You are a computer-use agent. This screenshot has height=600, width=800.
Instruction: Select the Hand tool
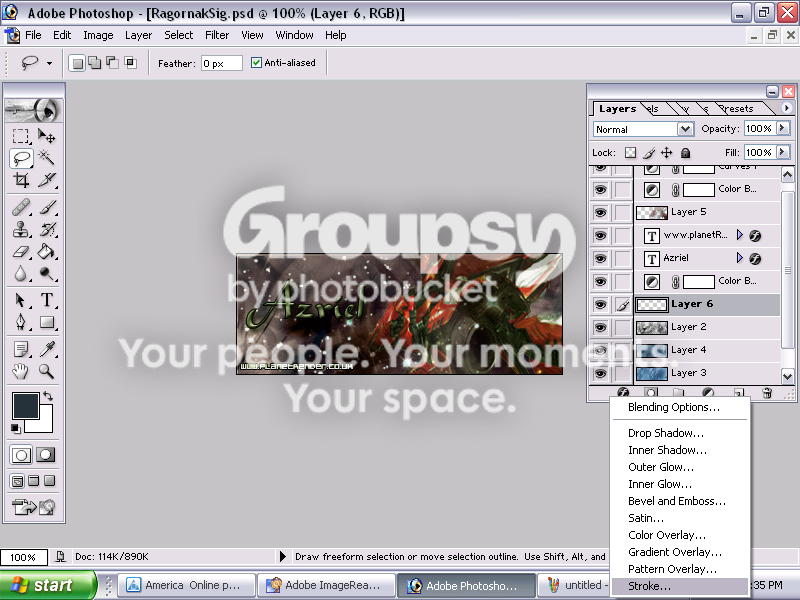point(21,371)
